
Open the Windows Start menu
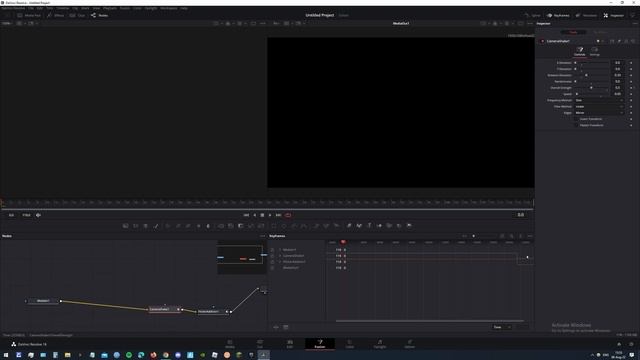click(6, 355)
